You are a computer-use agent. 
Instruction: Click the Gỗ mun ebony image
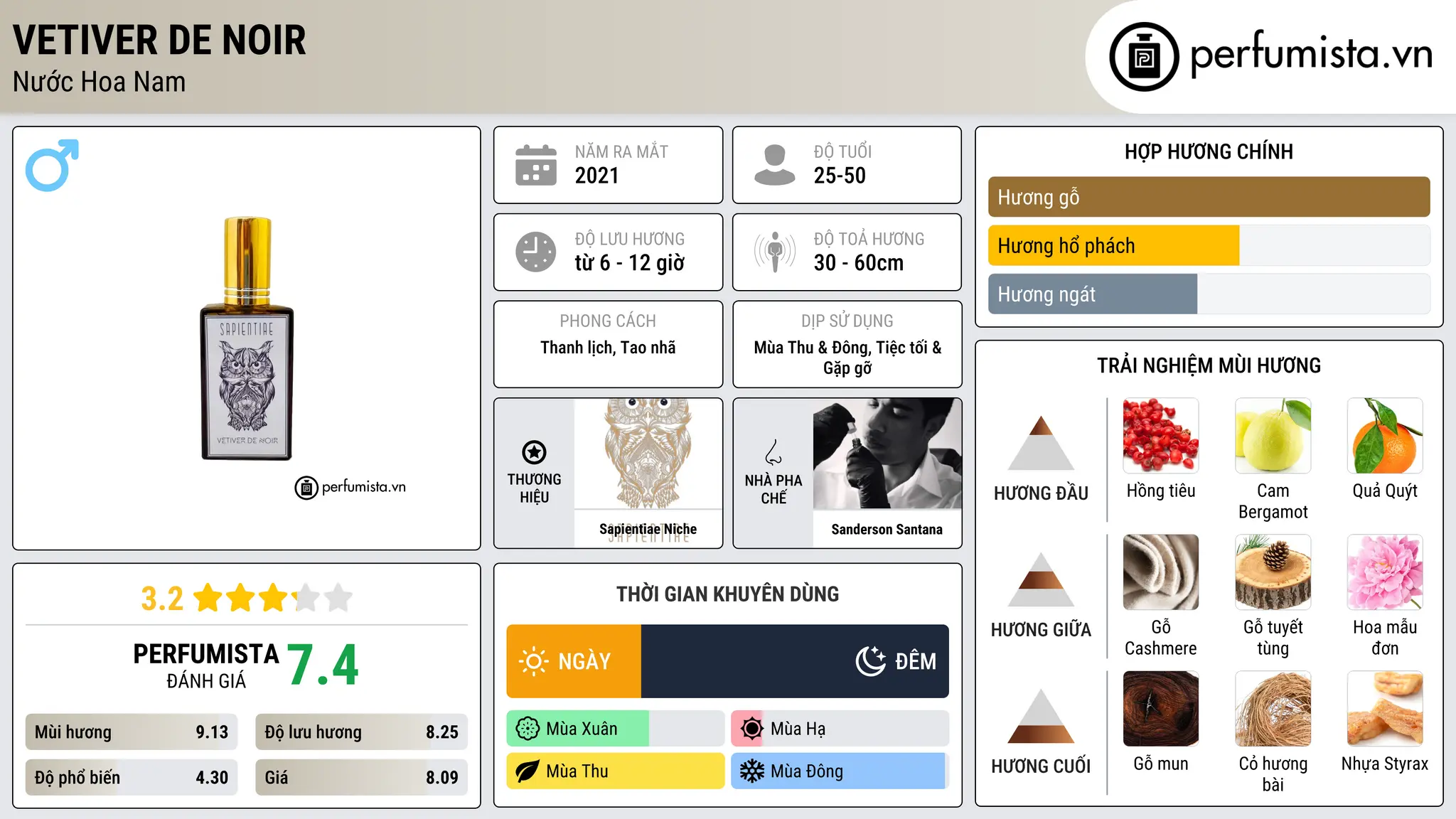click(x=1161, y=709)
